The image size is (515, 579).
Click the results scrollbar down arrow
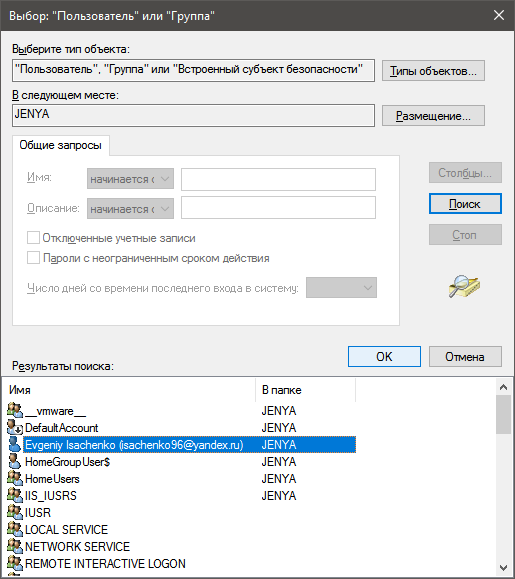pos(503,568)
